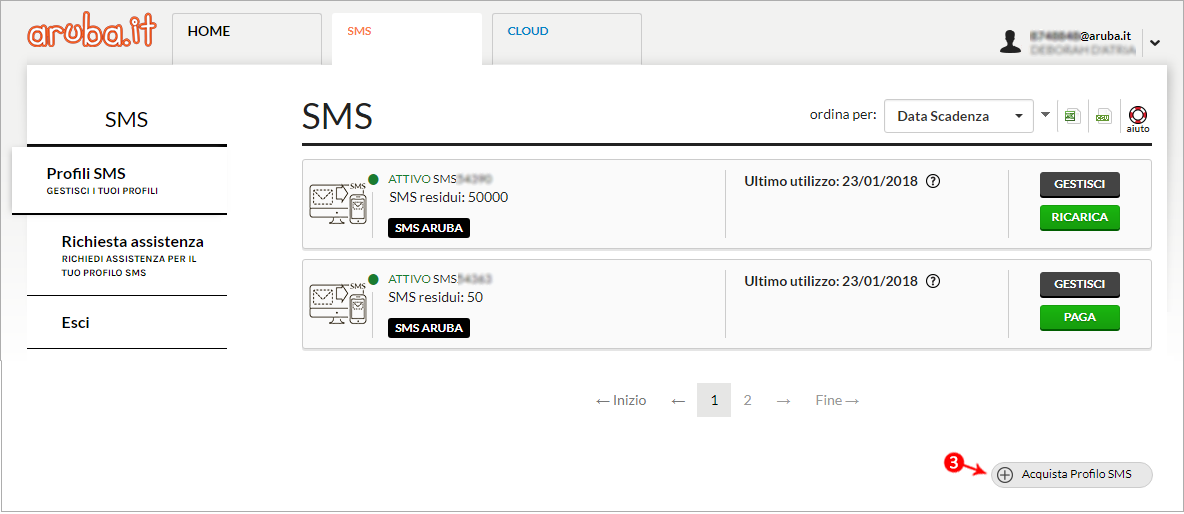Open the aiuto lifebuoy help icon

(1137, 118)
